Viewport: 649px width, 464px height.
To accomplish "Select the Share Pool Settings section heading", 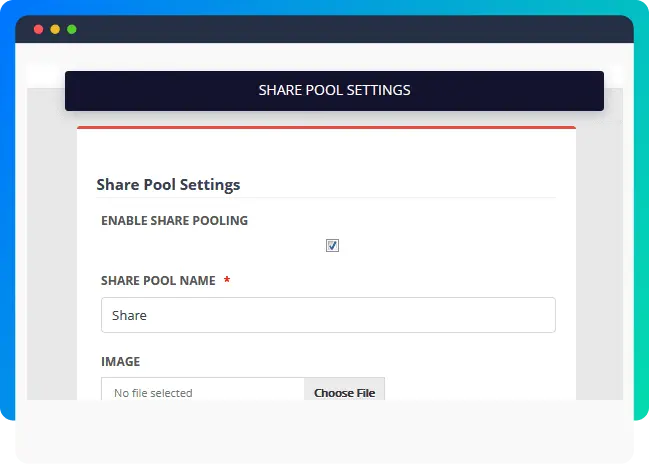I will tap(168, 184).
